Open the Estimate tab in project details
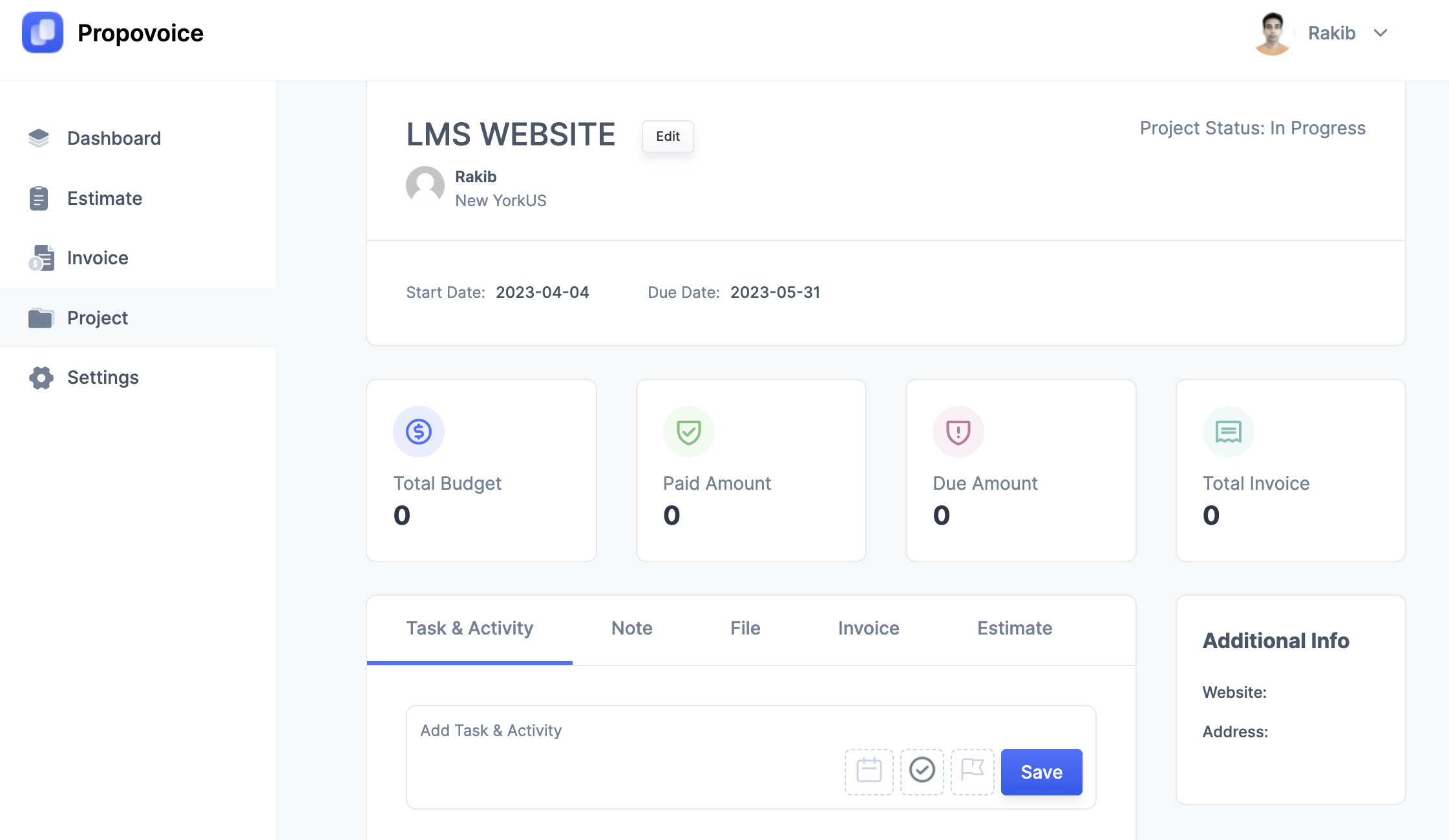1449x840 pixels. (1015, 629)
